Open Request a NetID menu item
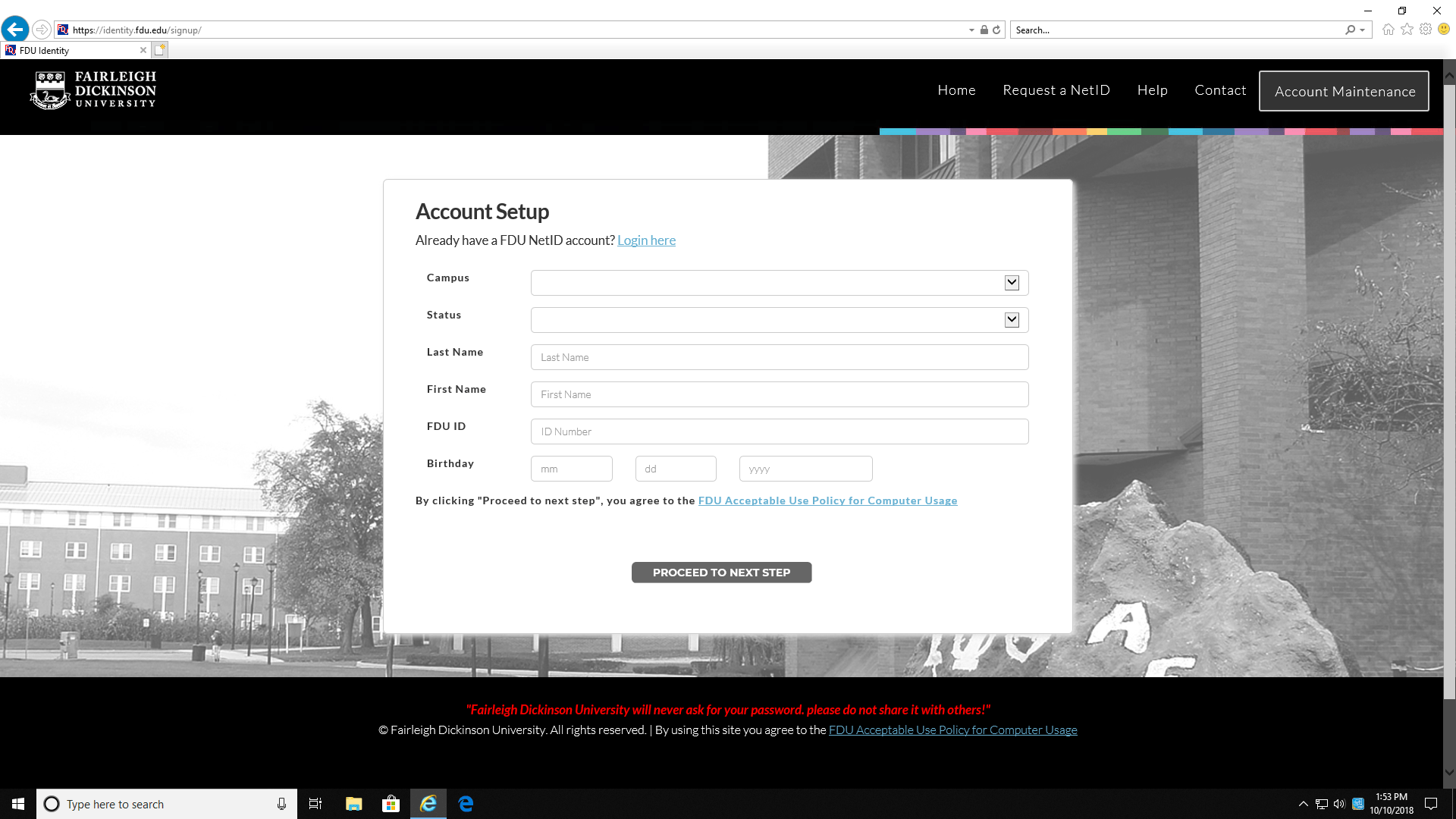The image size is (1456, 819). click(1056, 90)
